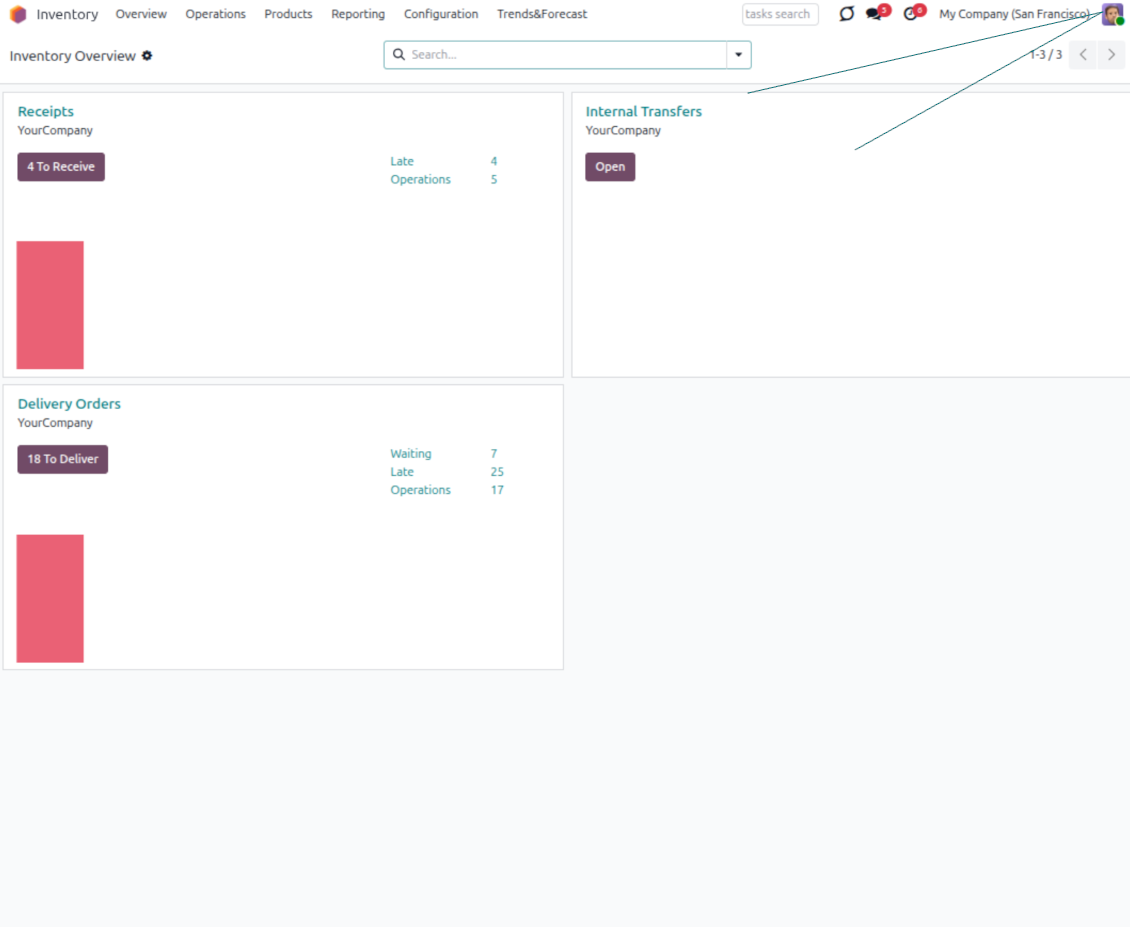Open Late receipts link
The width and height of the screenshot is (1130, 927).
coord(402,161)
